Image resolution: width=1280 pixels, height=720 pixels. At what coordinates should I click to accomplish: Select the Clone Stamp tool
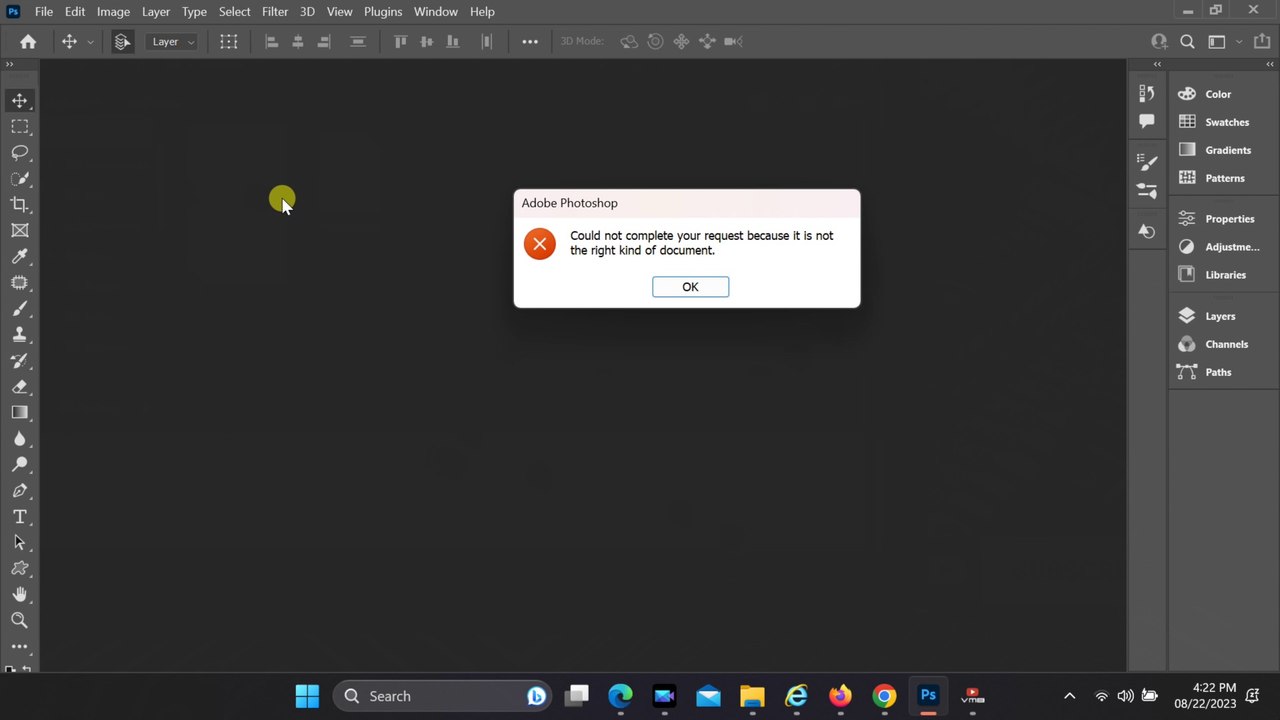coord(19,334)
